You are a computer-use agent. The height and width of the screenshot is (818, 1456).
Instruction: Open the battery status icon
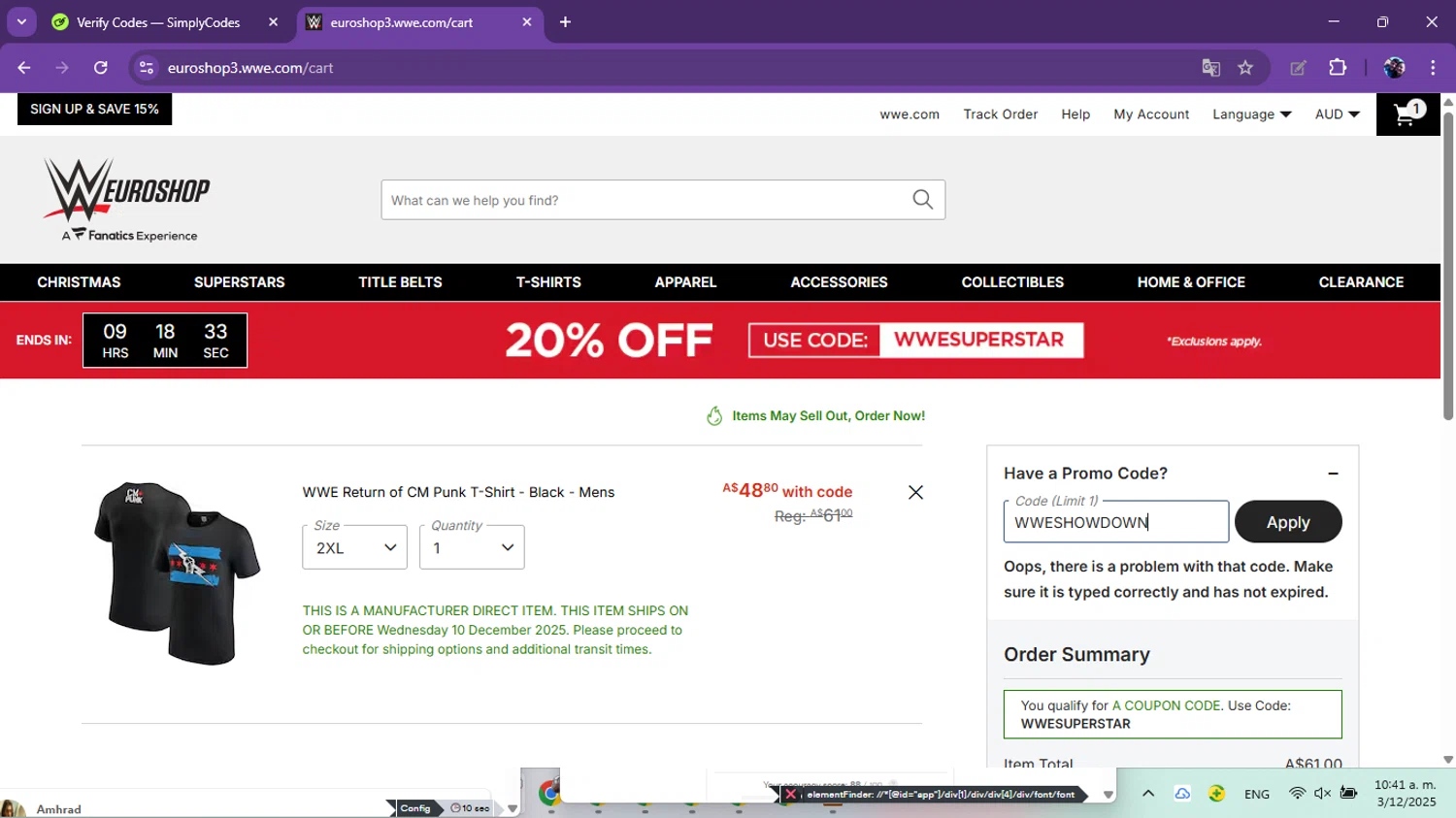coord(1348,794)
